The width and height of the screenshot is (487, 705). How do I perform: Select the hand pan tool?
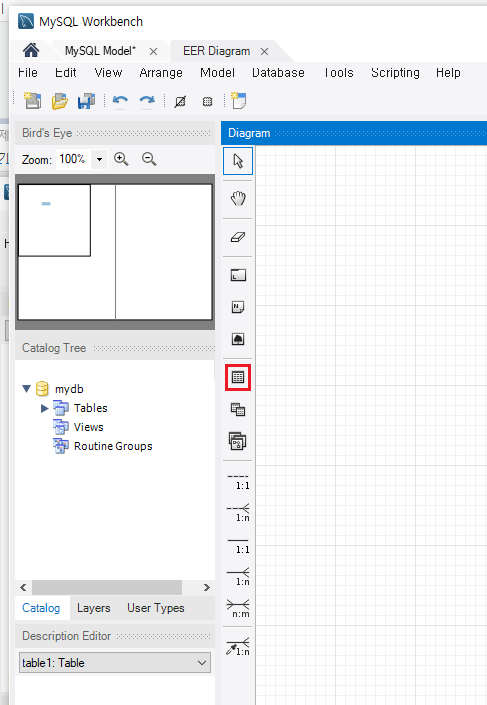pos(238,198)
